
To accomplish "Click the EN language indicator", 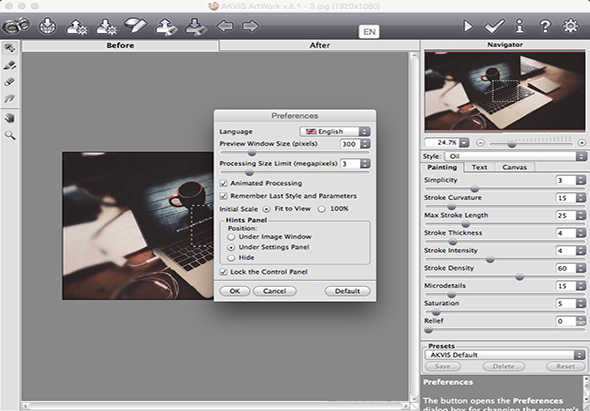I will (x=369, y=32).
